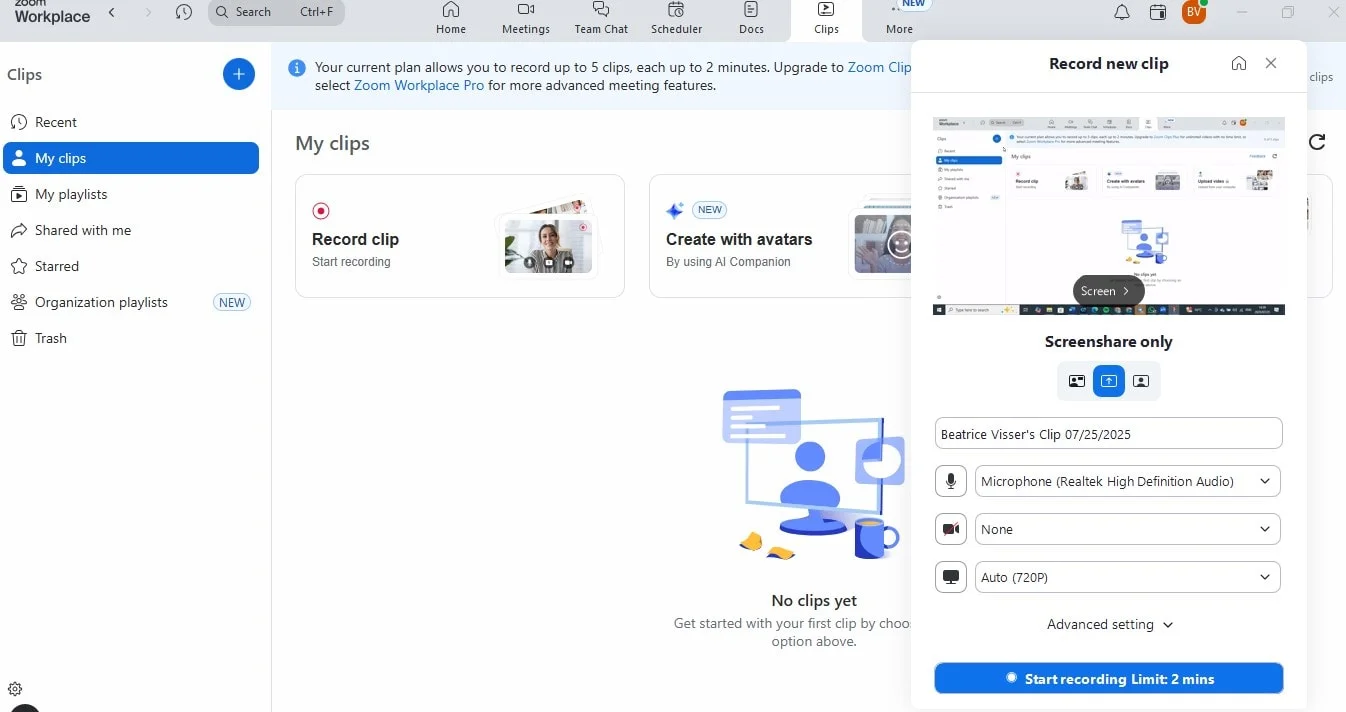Image resolution: width=1346 pixels, height=712 pixels.
Task: Select screen and camera recording mode
Action: 1077,381
